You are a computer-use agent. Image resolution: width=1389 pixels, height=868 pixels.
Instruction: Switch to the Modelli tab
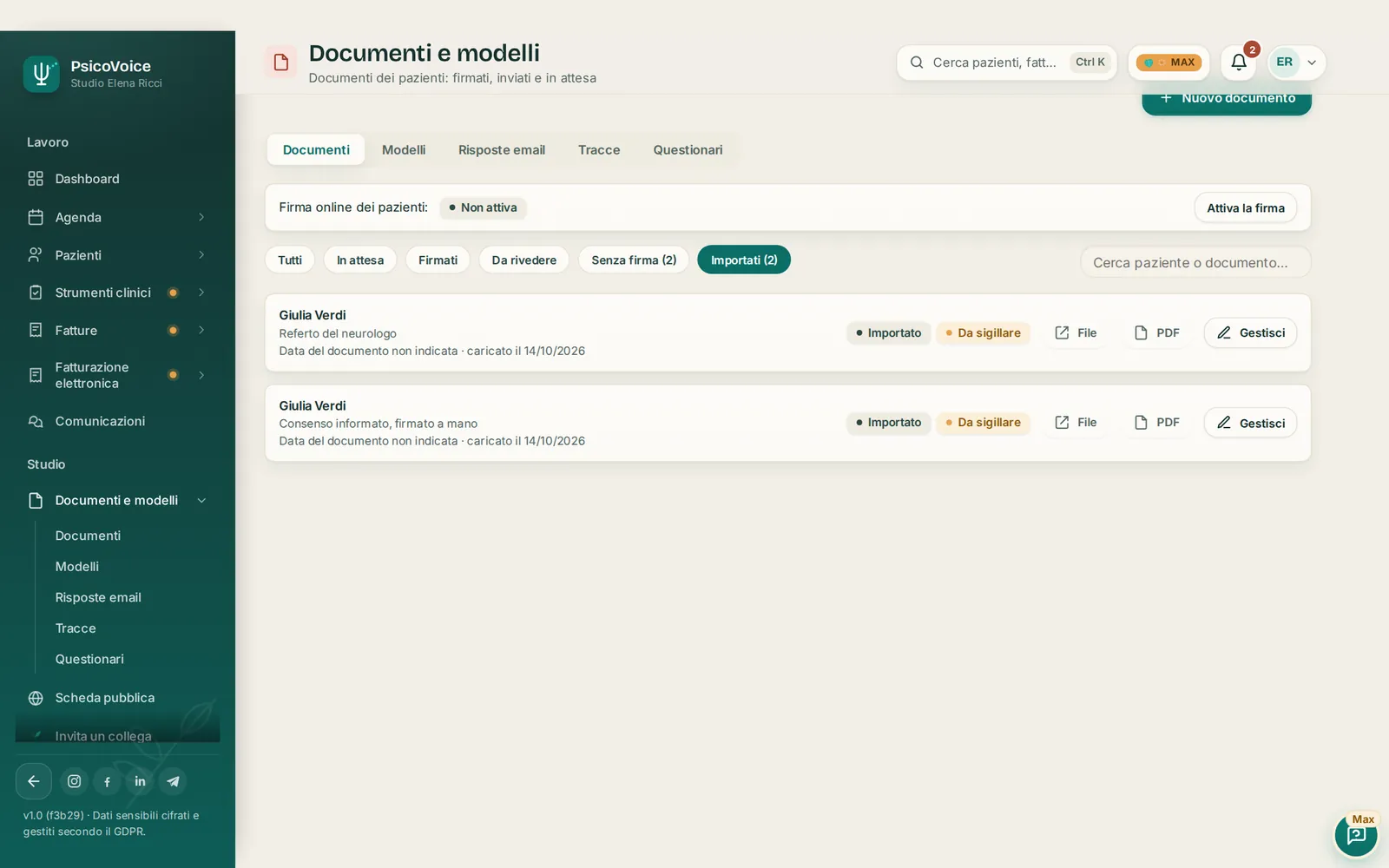tap(404, 150)
